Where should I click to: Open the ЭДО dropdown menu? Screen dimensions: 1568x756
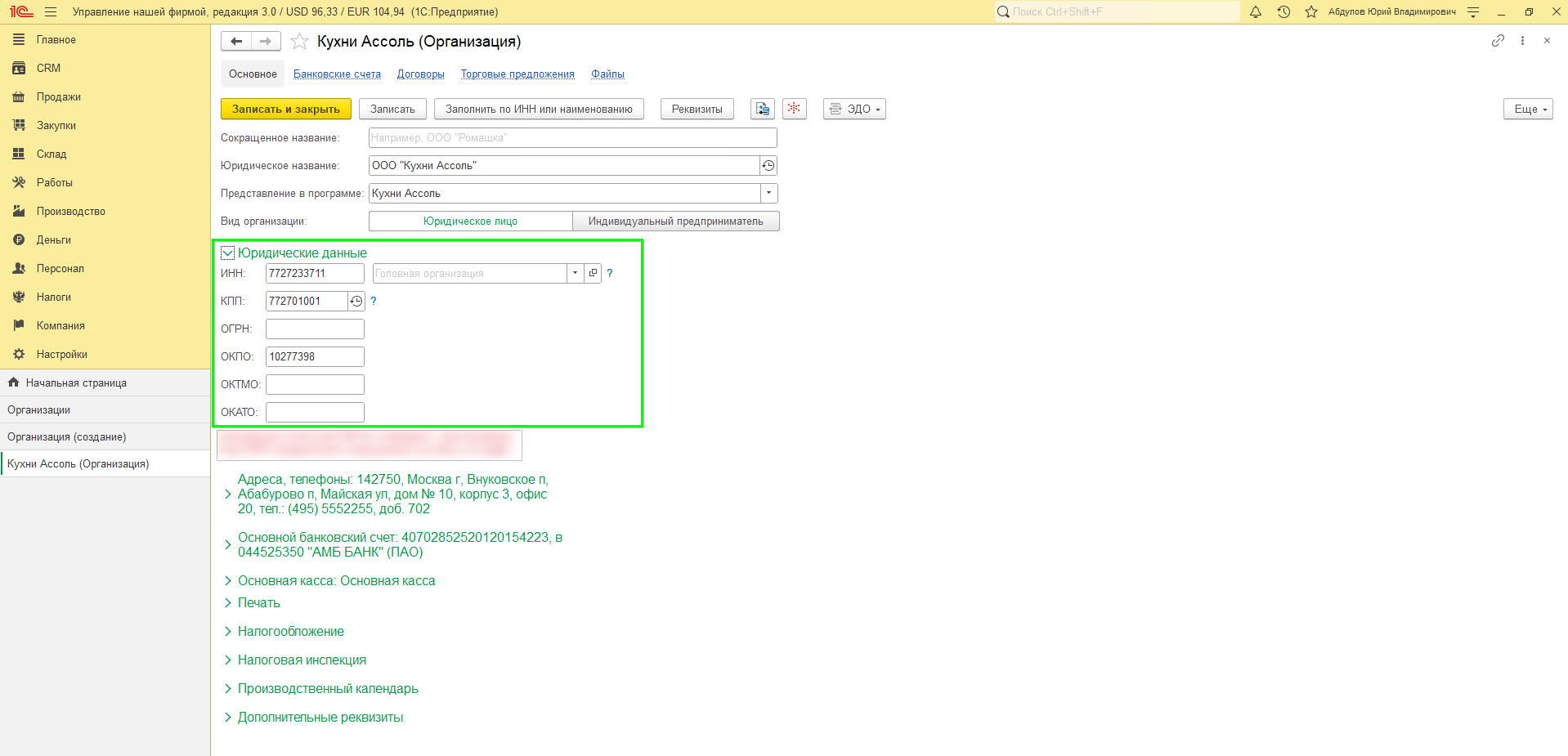854,109
